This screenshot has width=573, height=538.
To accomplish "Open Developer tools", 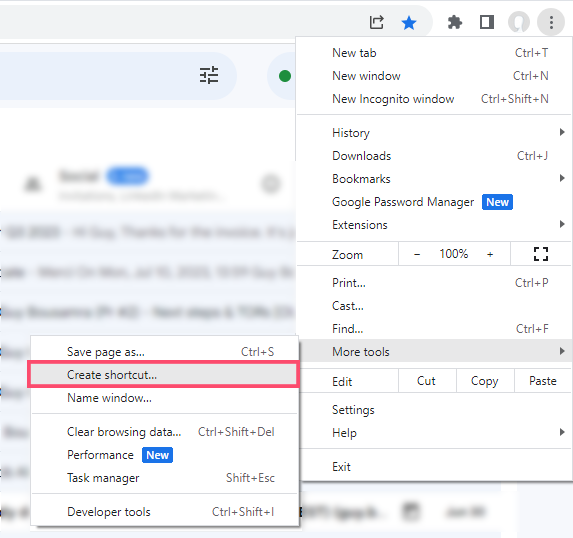I will (164, 512).
